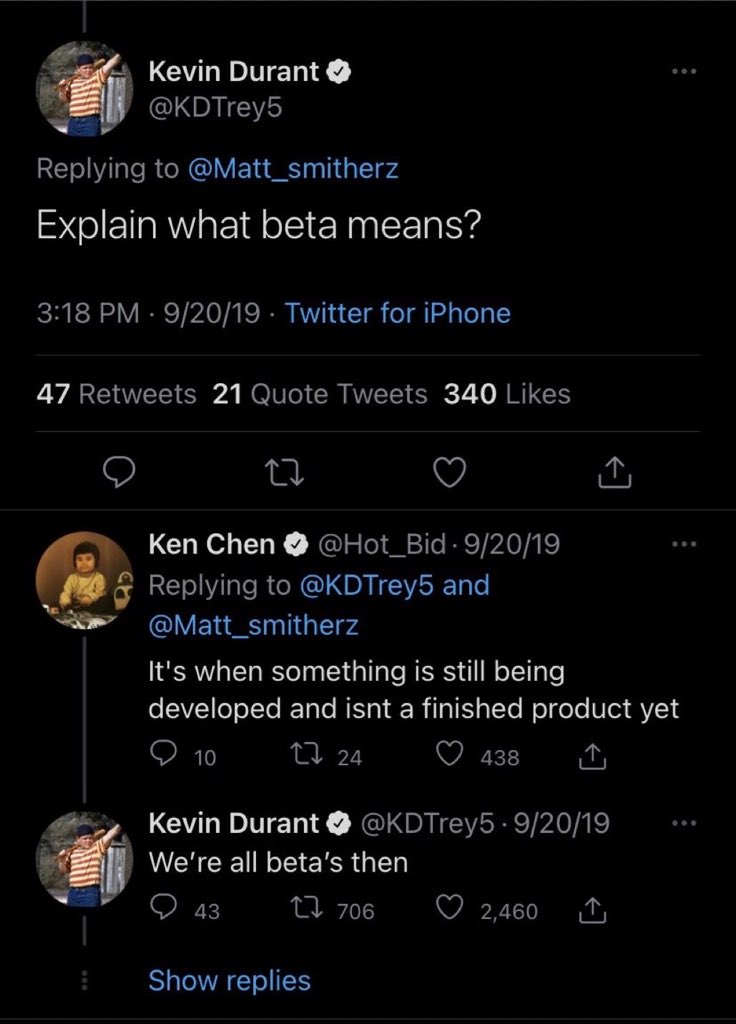Share Ken Chen's reply tweet
The width and height of the screenshot is (736, 1024).
click(x=594, y=758)
